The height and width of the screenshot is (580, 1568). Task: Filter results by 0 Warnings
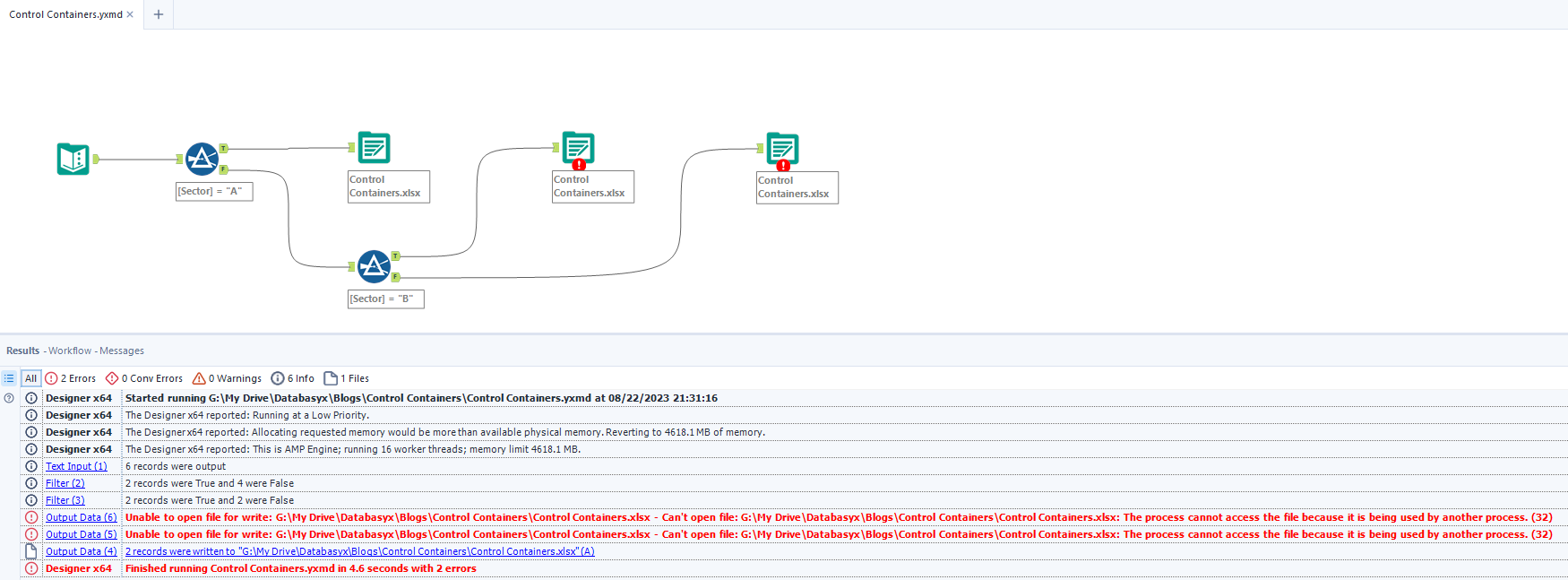click(228, 378)
